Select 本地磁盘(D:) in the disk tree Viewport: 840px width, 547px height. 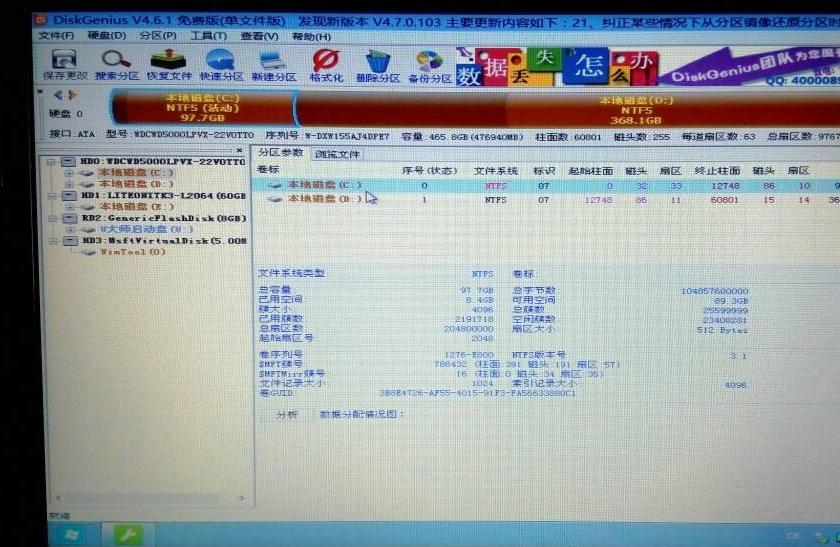click(136, 184)
